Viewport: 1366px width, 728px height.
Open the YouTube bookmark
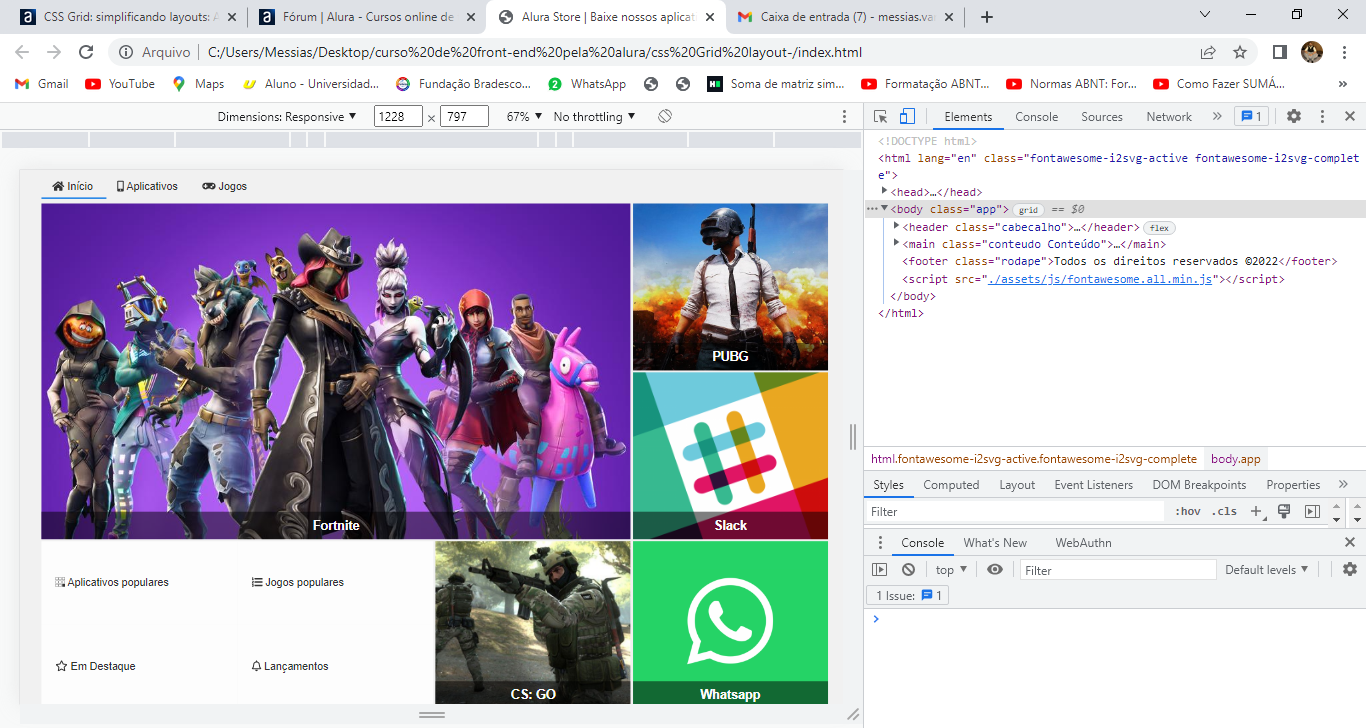click(x=120, y=84)
